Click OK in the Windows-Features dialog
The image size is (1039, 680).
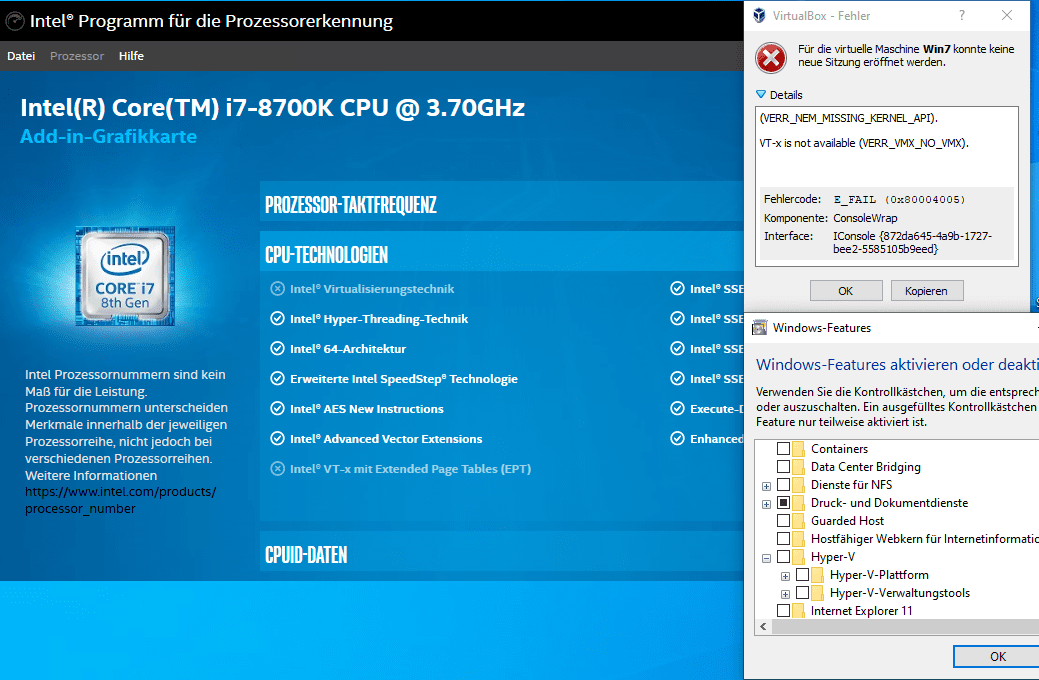997,657
